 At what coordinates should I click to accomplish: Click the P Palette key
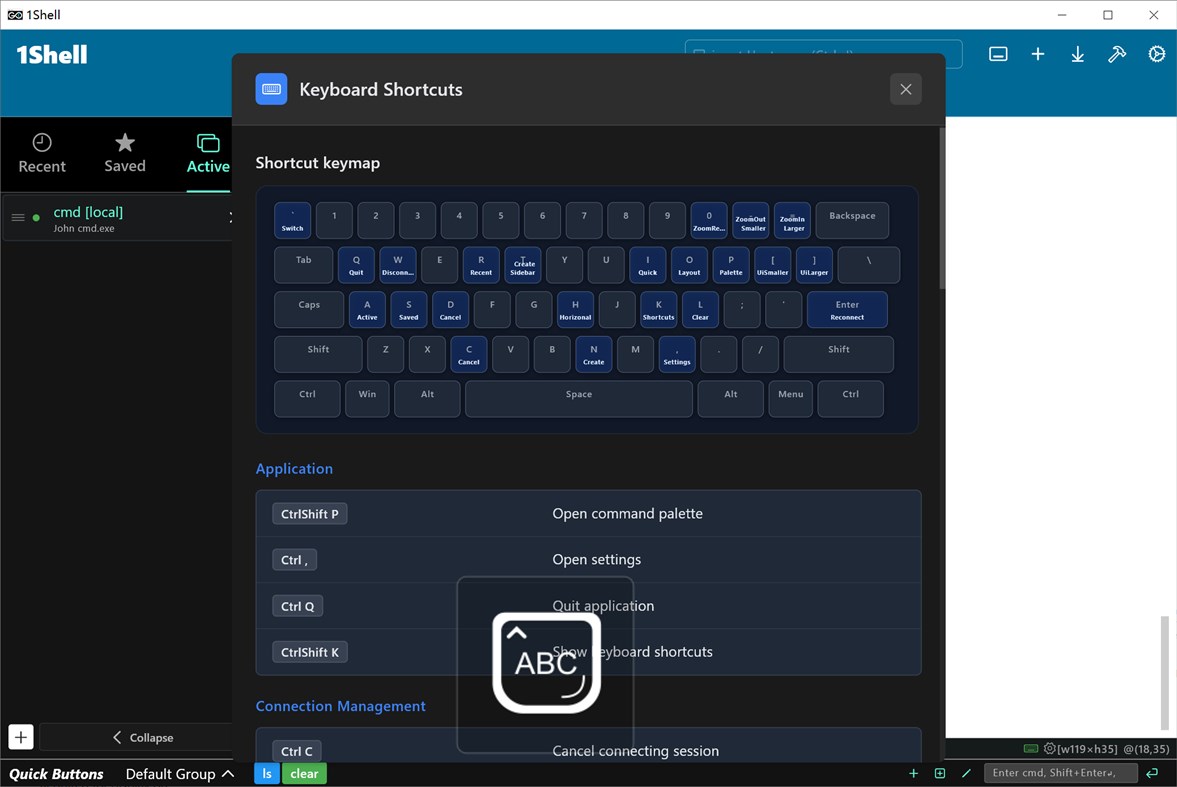[x=730, y=265]
